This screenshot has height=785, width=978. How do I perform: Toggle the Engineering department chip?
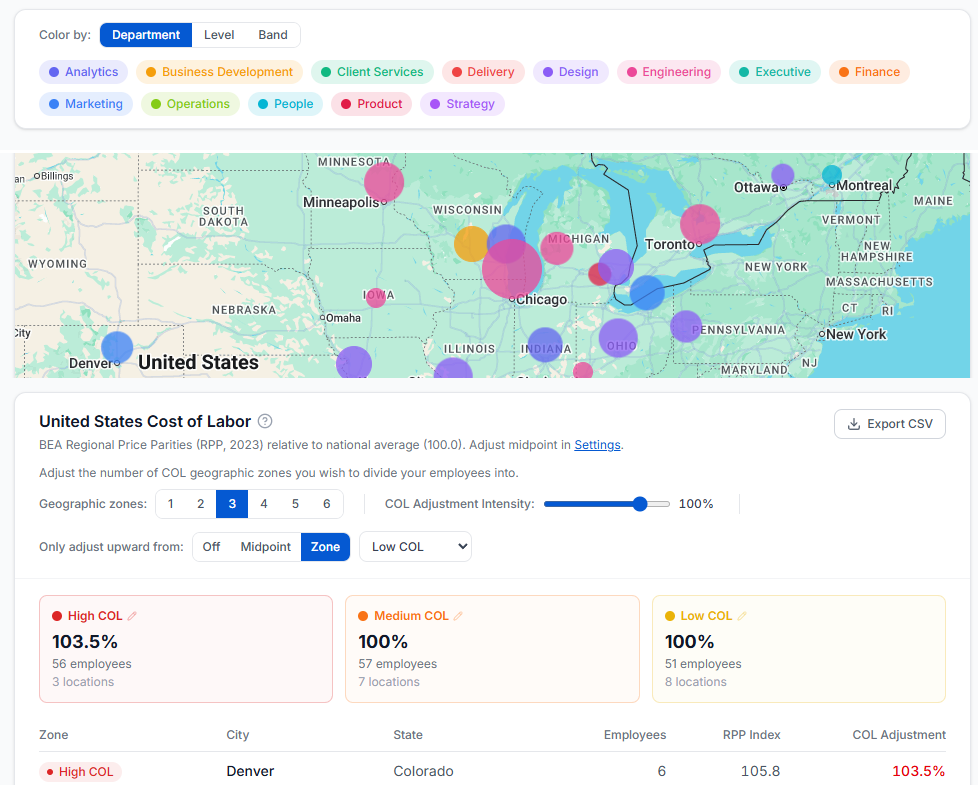coord(669,72)
